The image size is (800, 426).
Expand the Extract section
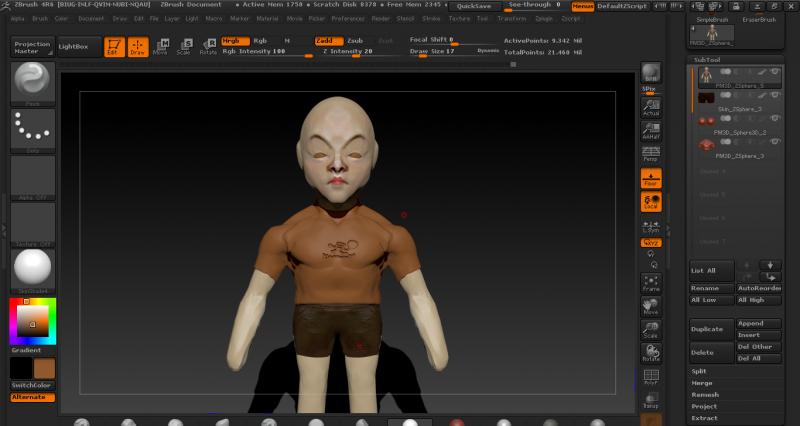(x=705, y=418)
